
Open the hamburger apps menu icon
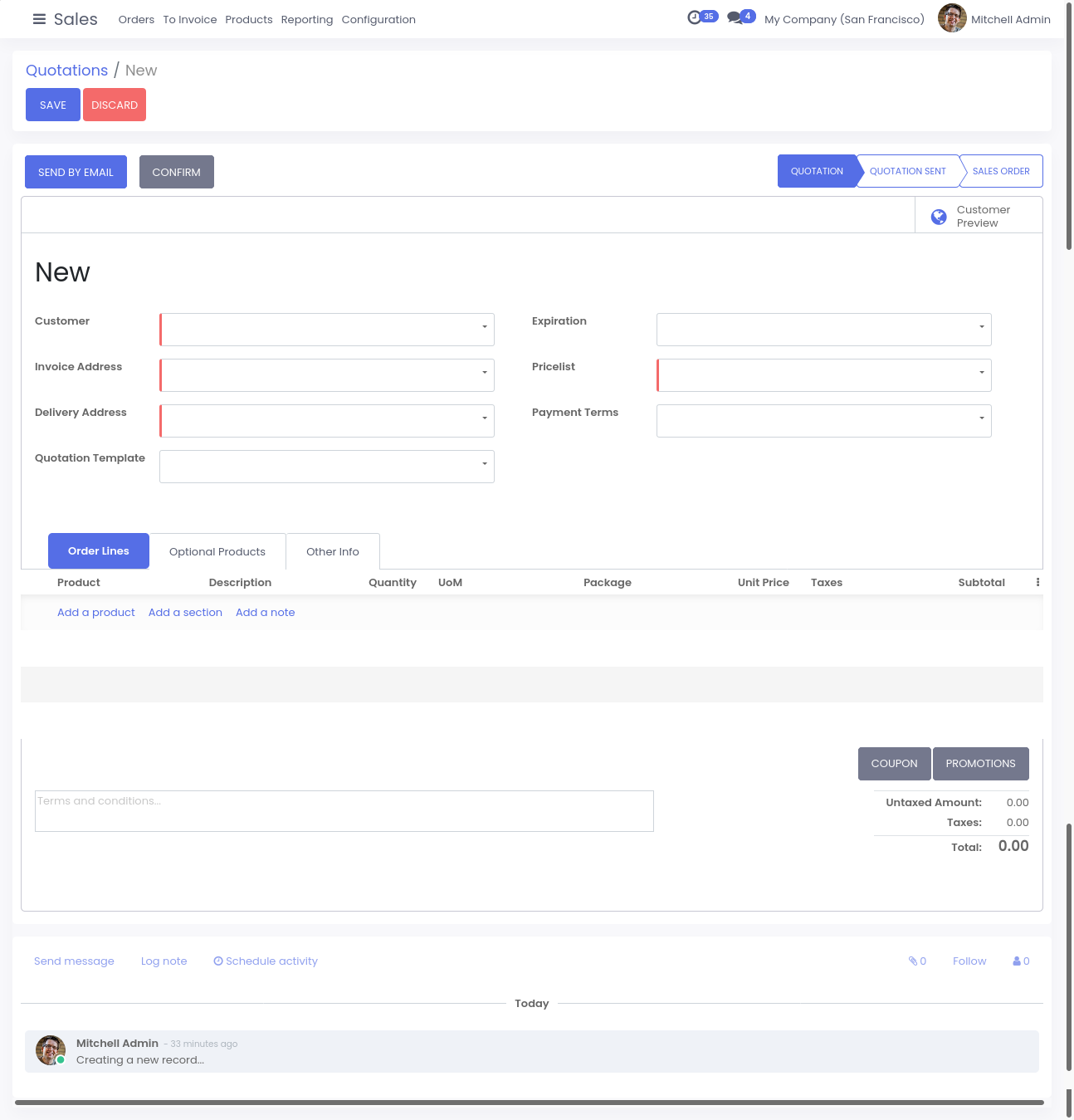click(x=39, y=19)
